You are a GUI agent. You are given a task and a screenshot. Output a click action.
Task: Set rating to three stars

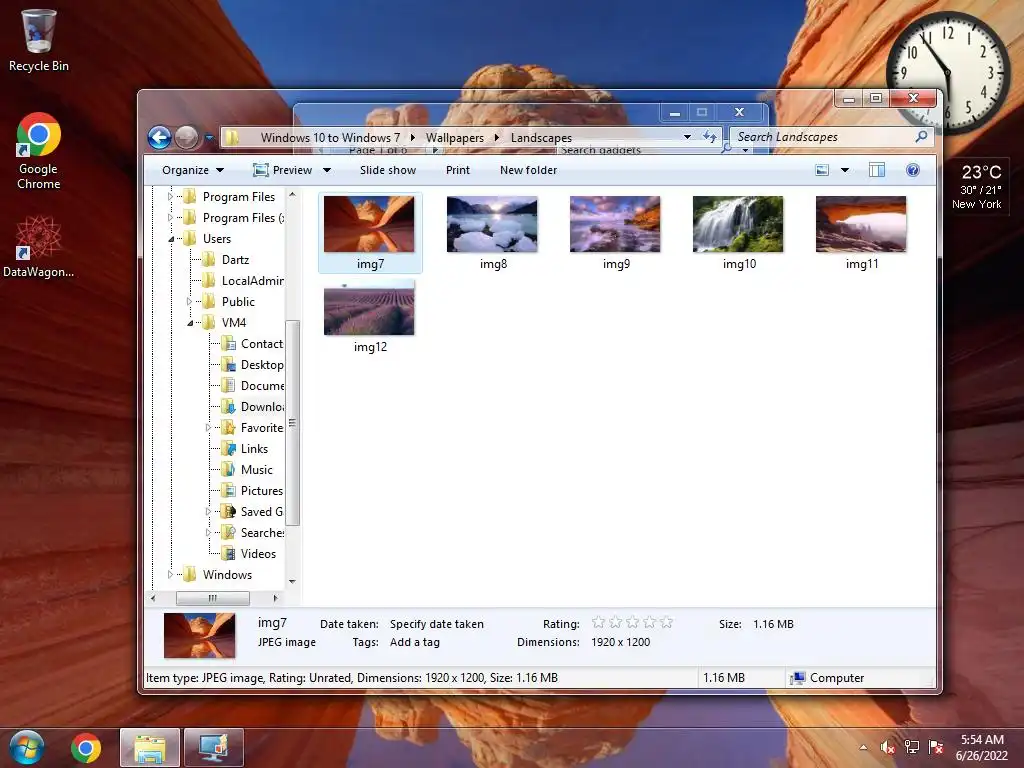point(632,622)
